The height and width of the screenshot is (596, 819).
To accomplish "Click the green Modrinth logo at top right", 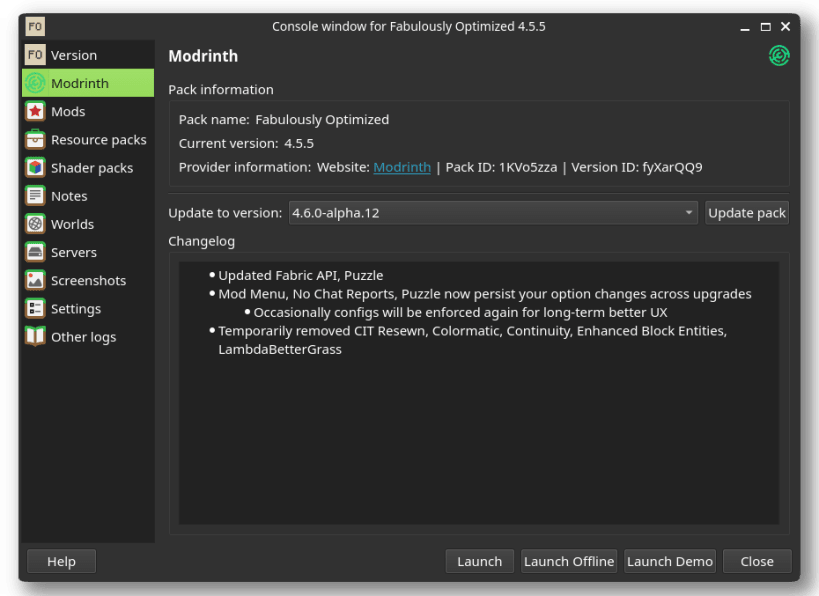I will (779, 55).
